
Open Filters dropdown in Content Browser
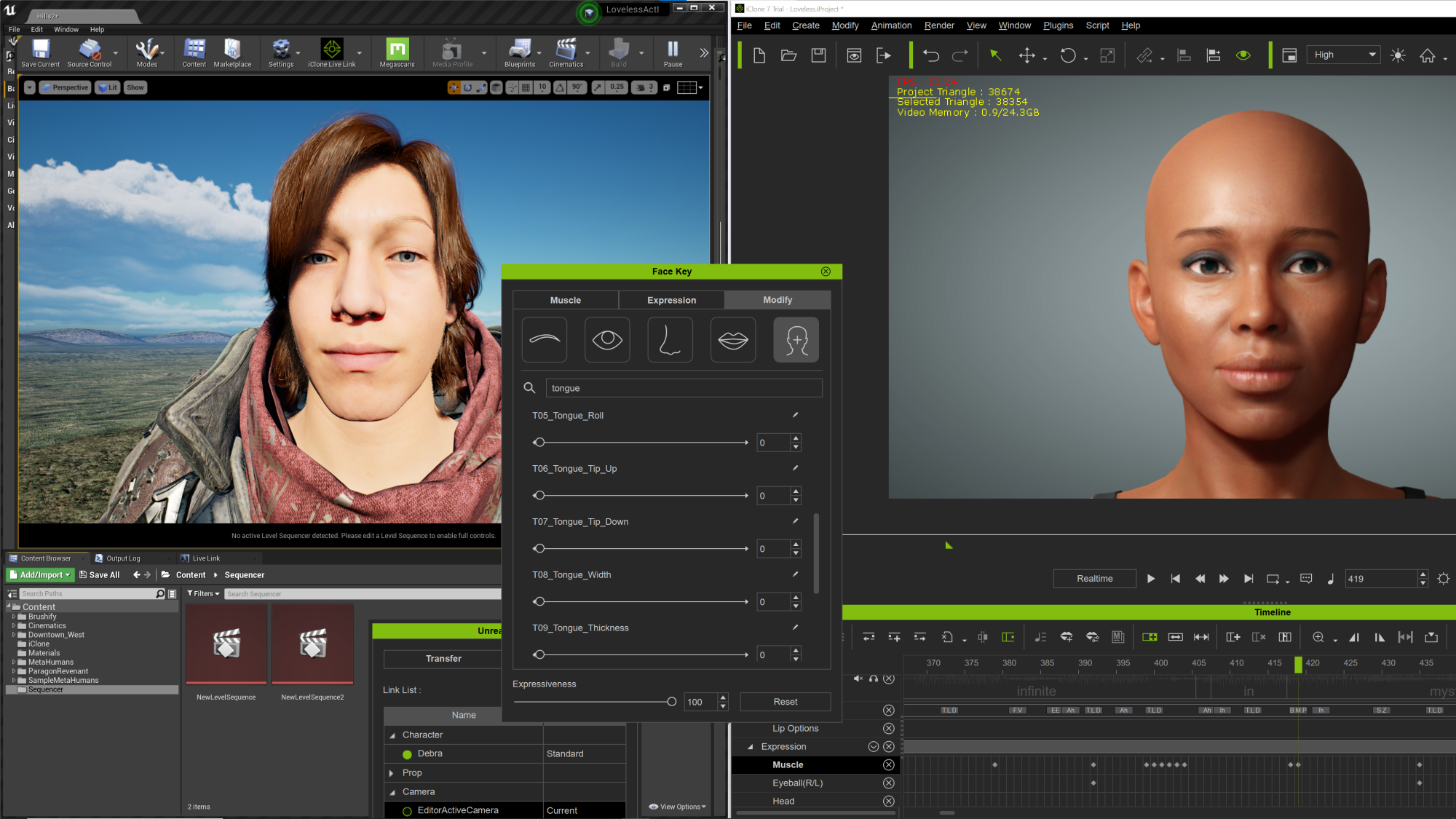click(x=203, y=594)
